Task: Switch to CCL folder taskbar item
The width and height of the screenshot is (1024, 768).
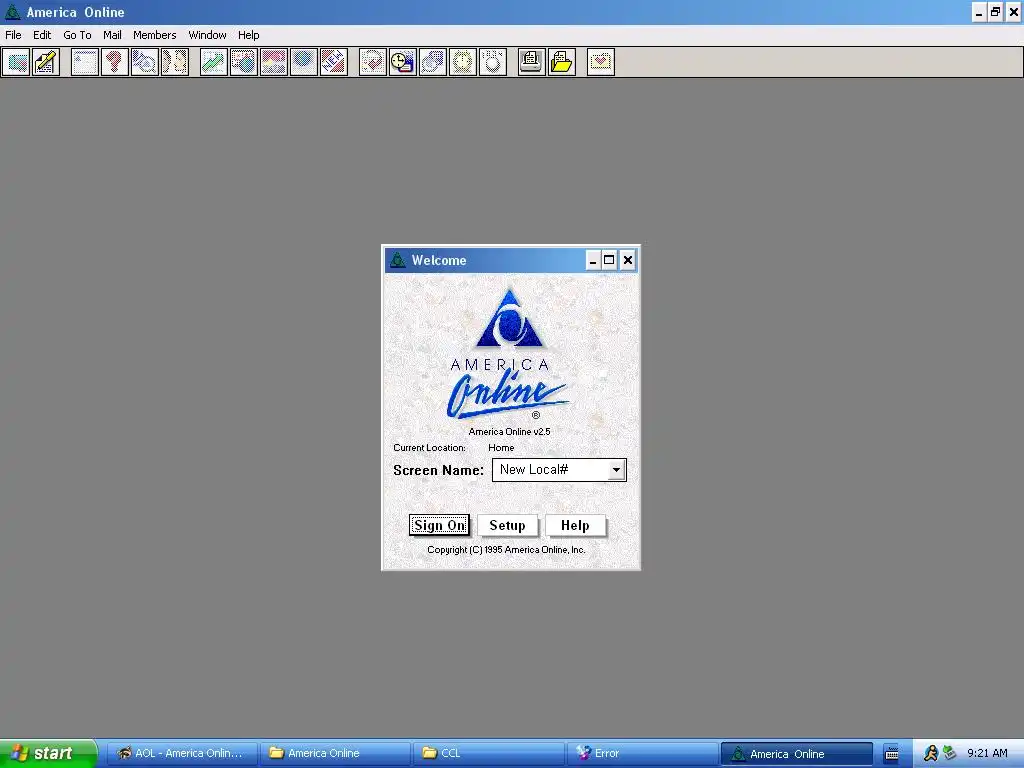Action: point(488,754)
